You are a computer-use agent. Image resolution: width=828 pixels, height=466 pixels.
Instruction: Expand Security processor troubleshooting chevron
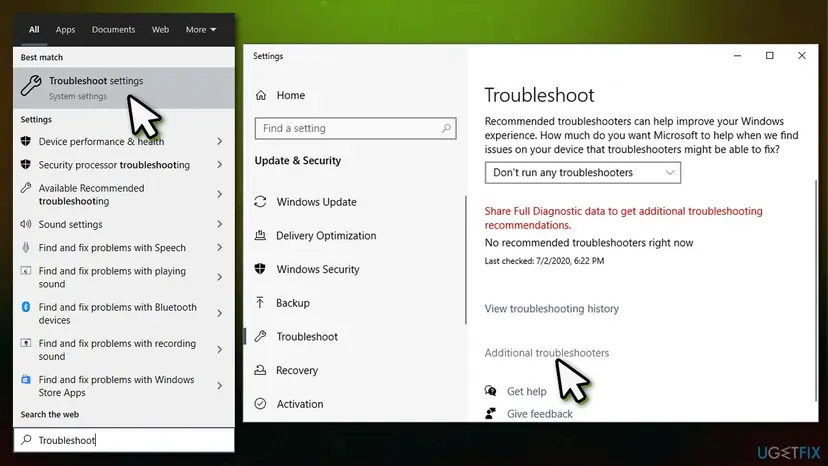coord(220,164)
